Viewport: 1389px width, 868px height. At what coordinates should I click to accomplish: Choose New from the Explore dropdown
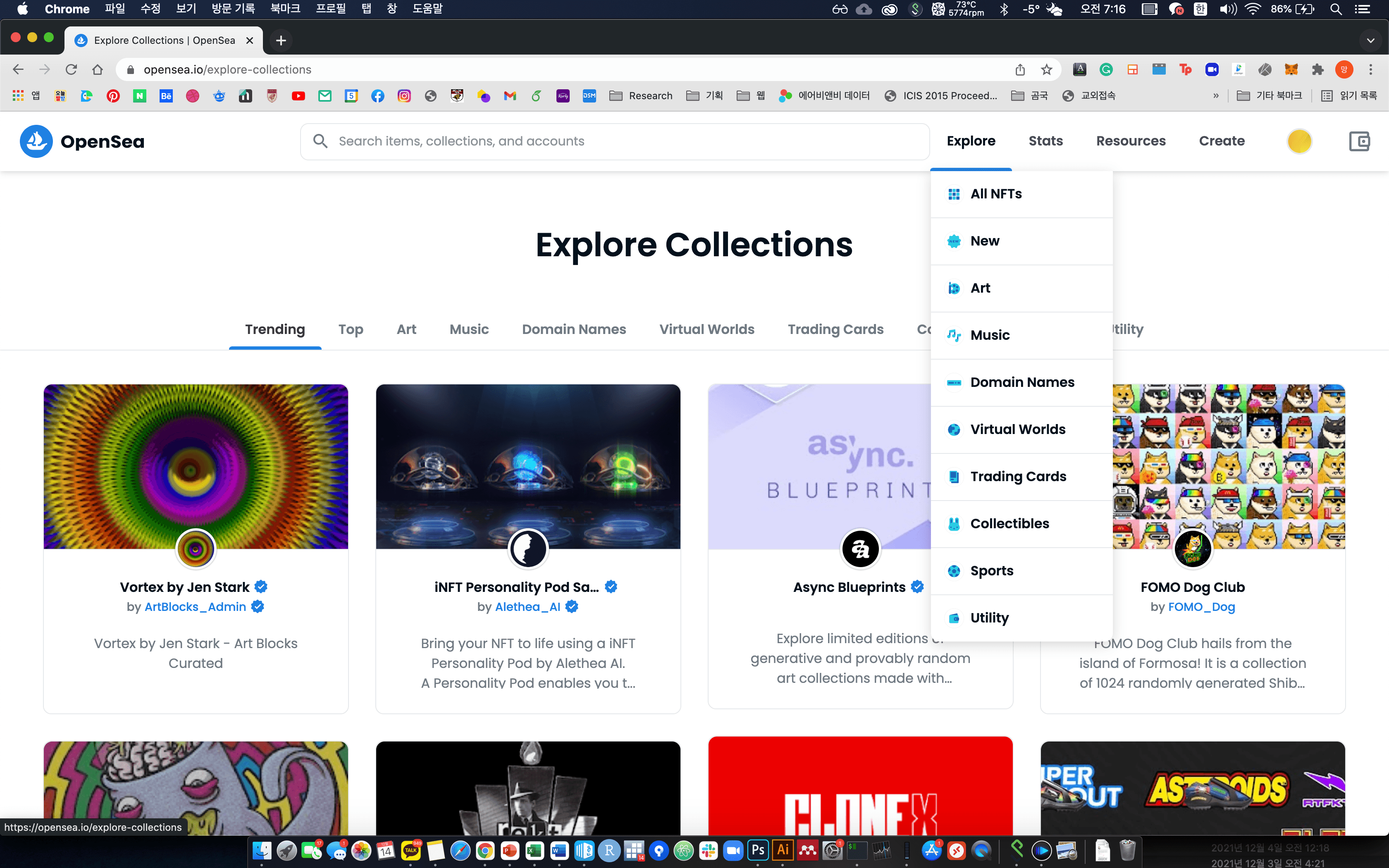[x=1021, y=241]
